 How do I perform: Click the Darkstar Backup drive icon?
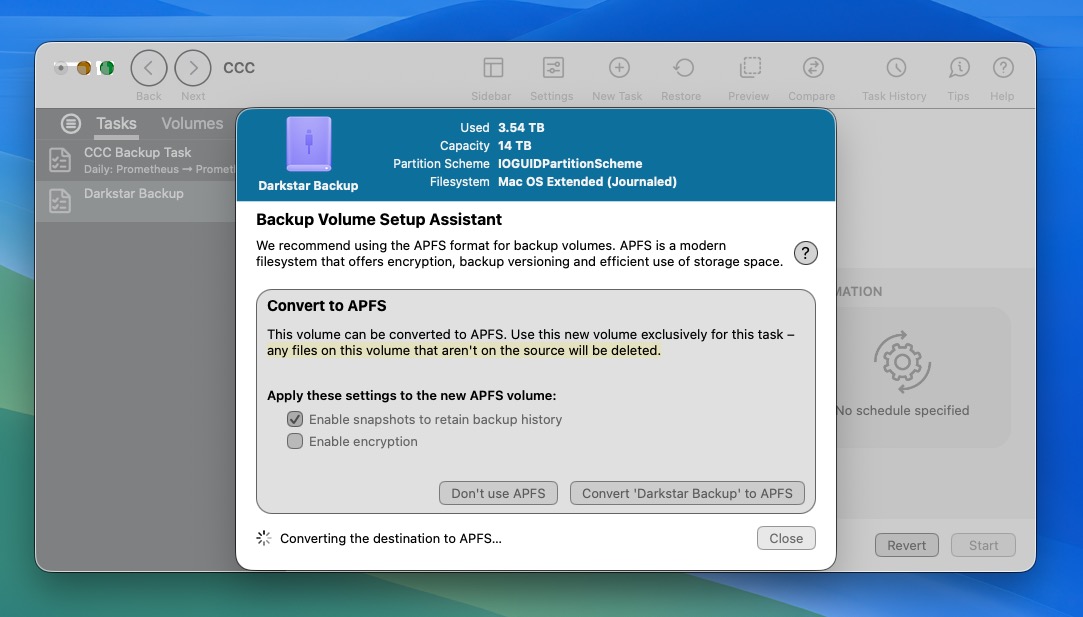pyautogui.click(x=309, y=144)
